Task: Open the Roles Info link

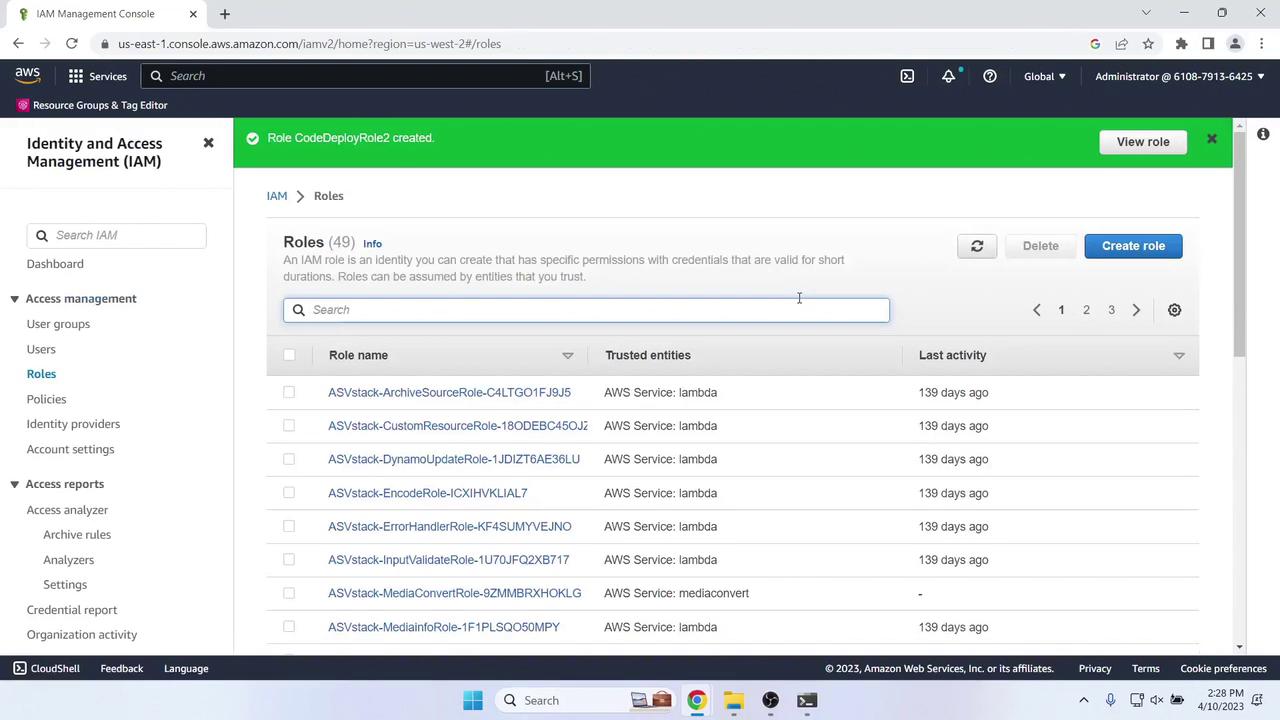Action: click(372, 244)
